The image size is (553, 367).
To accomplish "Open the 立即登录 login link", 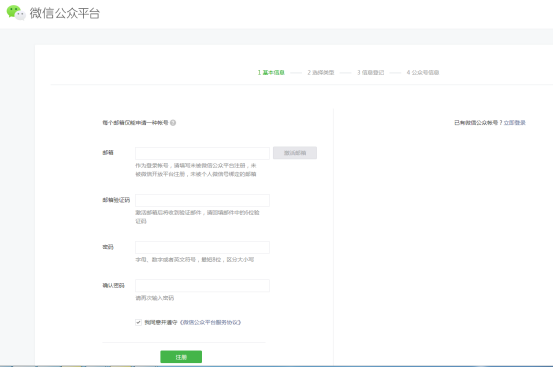I will [x=515, y=123].
